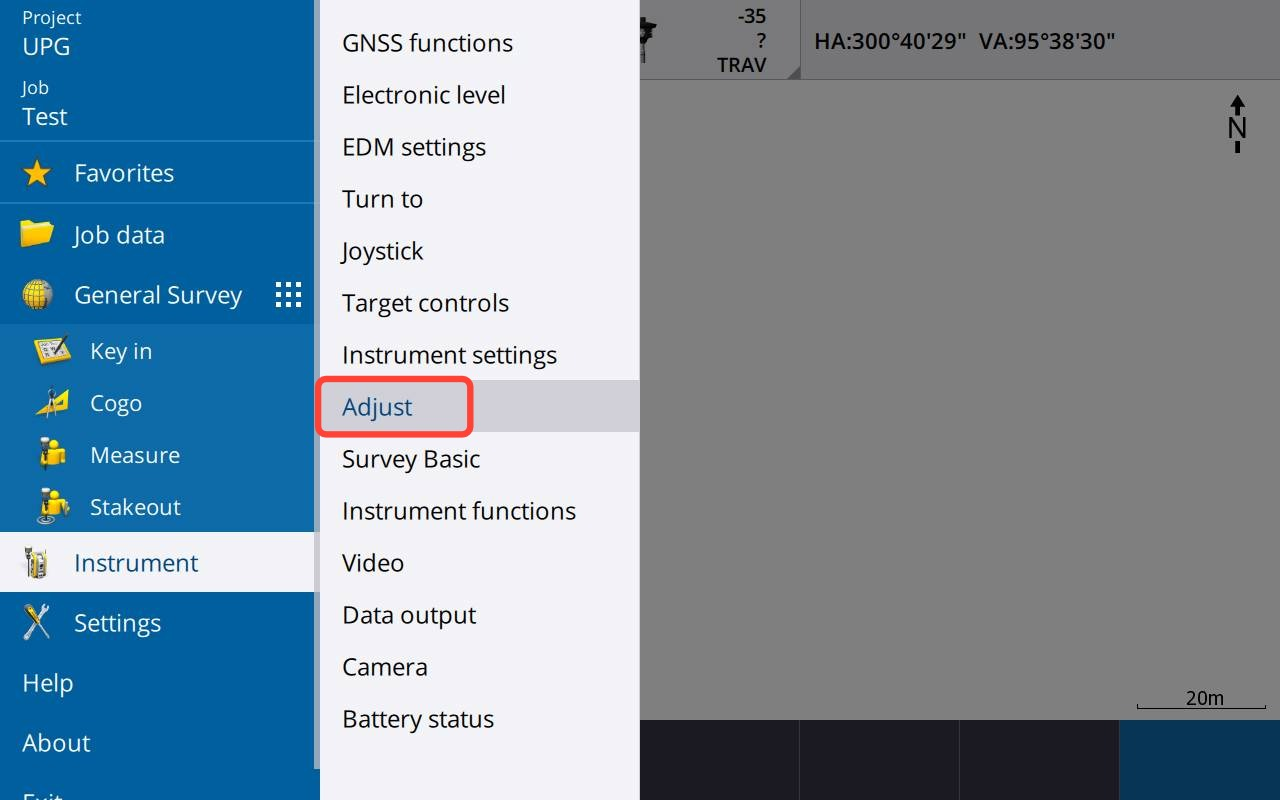The image size is (1280, 800).
Task: Open the app switcher grid beside General Survey
Action: click(288, 295)
